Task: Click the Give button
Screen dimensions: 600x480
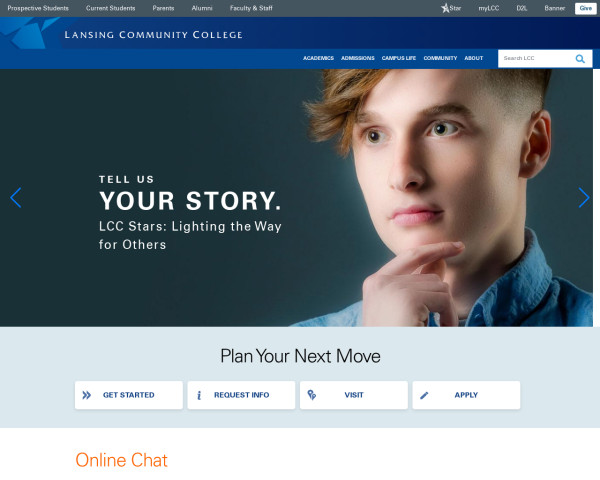Action: point(585,8)
